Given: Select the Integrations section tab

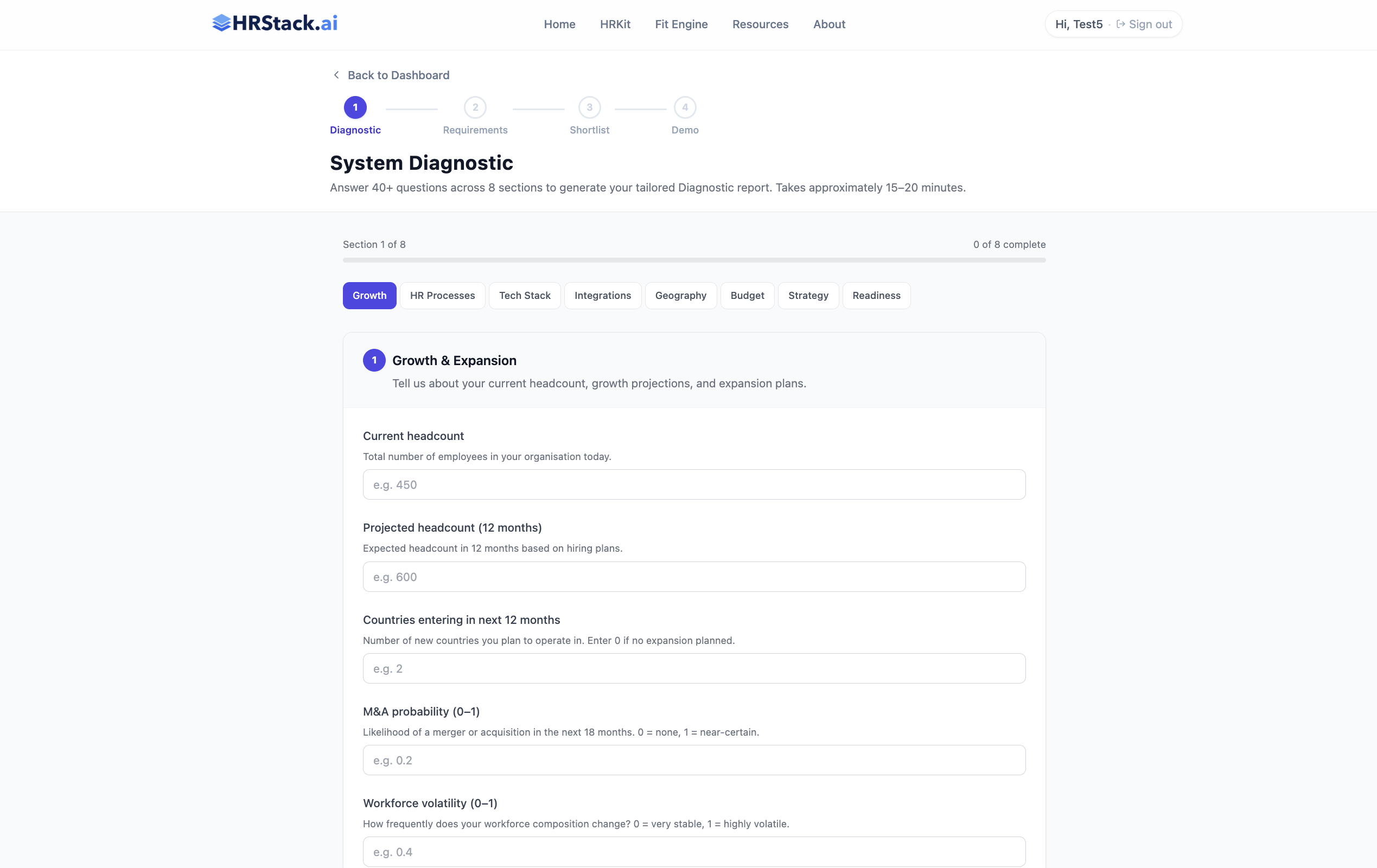Looking at the screenshot, I should pos(602,296).
